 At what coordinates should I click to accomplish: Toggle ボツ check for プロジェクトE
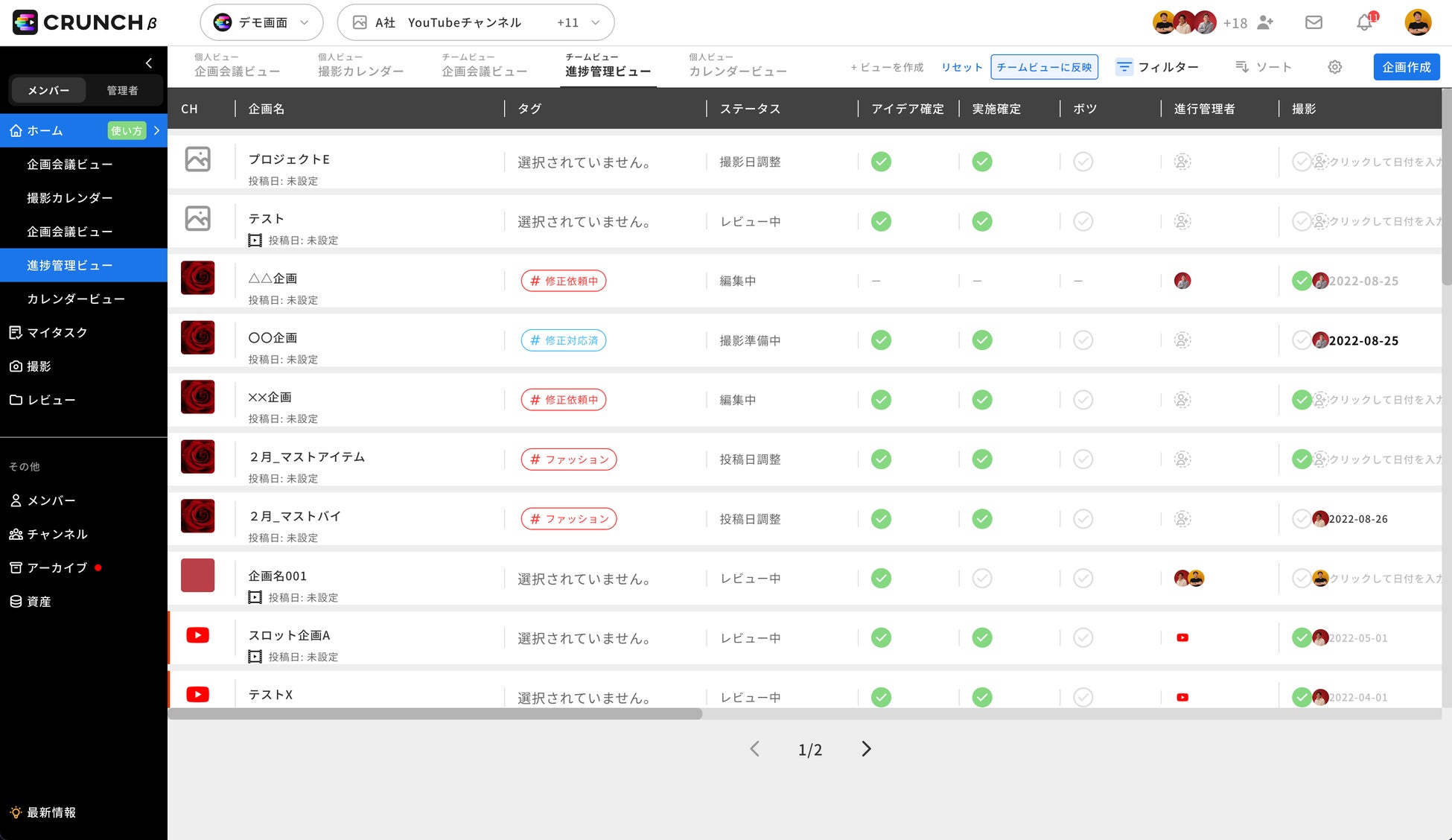[x=1083, y=162]
